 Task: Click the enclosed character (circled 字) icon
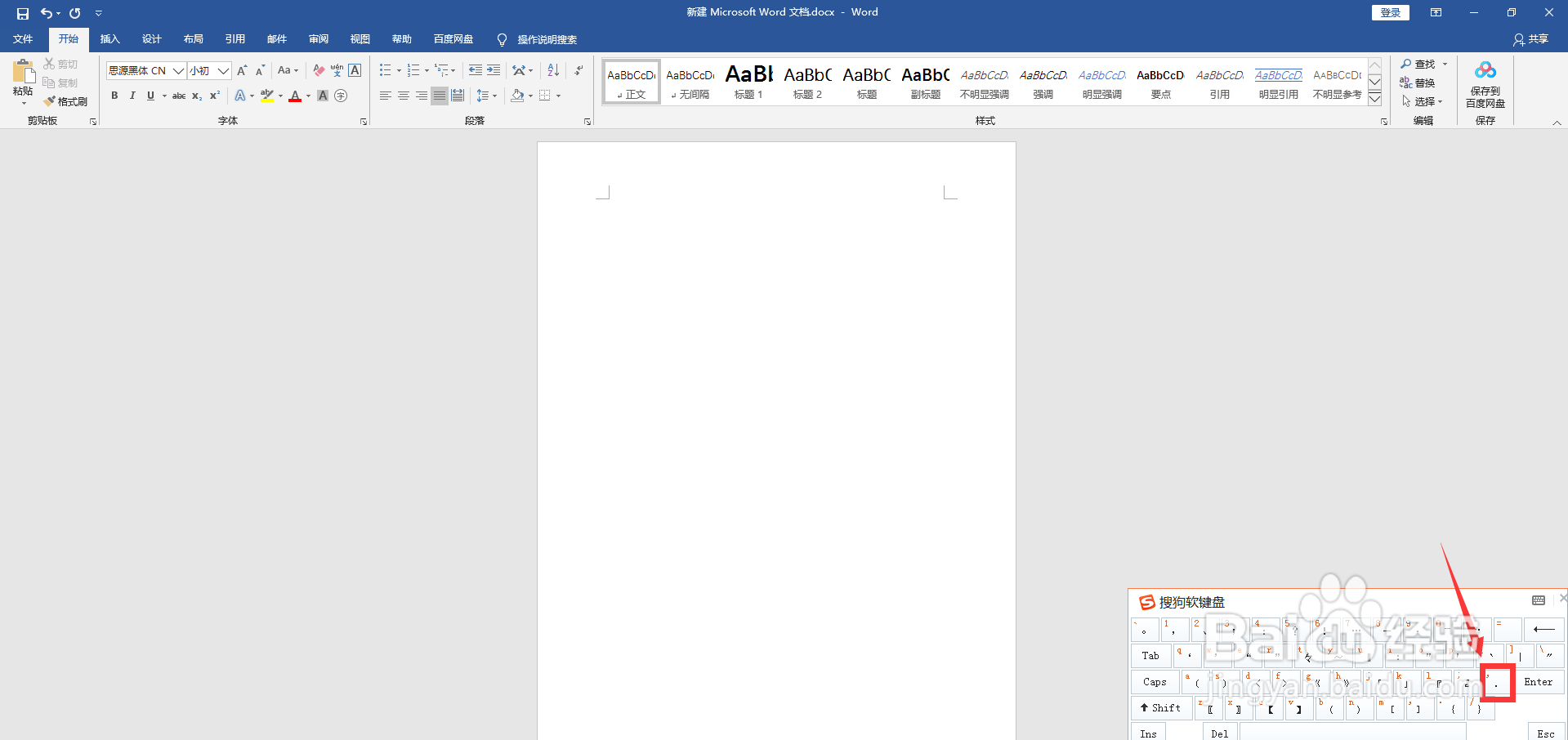[x=341, y=96]
